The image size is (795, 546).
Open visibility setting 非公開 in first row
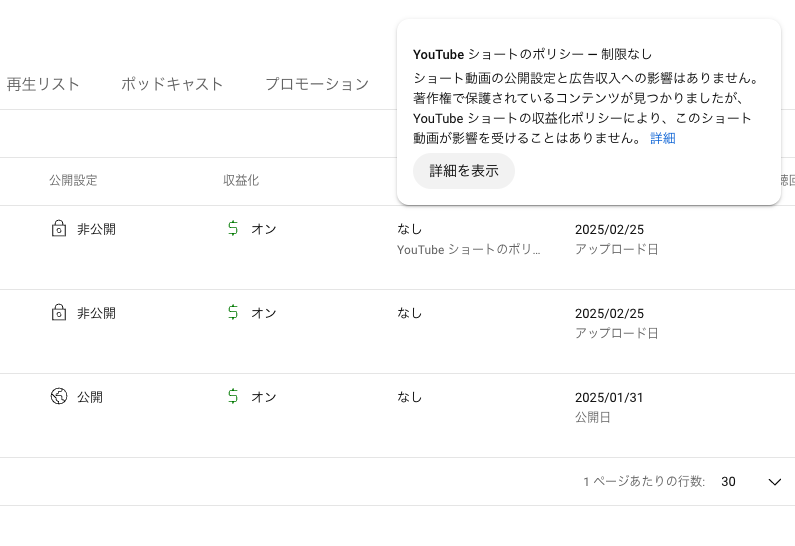tap(96, 229)
